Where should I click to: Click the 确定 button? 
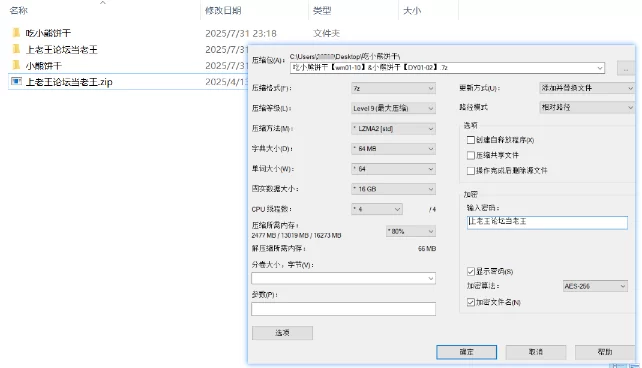pyautogui.click(x=466, y=352)
